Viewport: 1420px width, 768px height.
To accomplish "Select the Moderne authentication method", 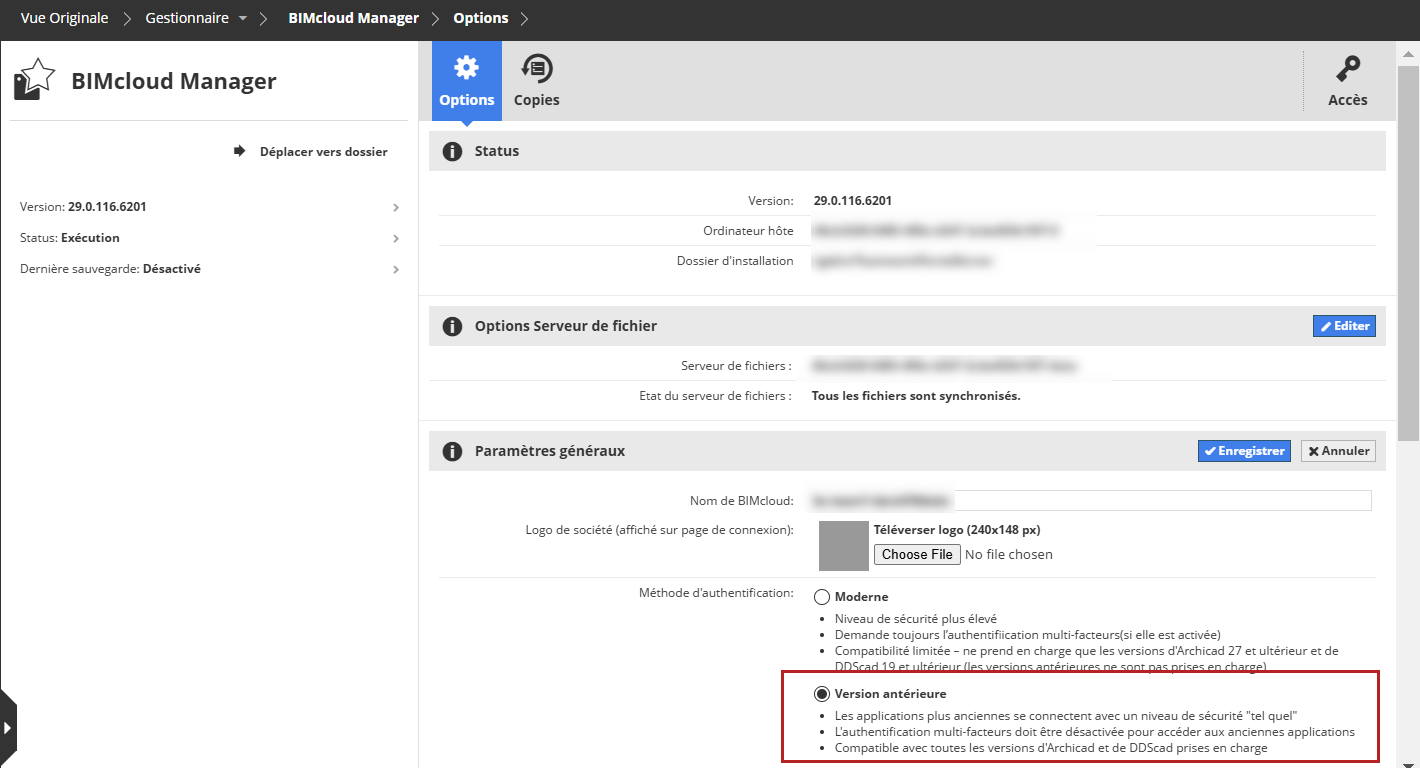I will [x=822, y=597].
